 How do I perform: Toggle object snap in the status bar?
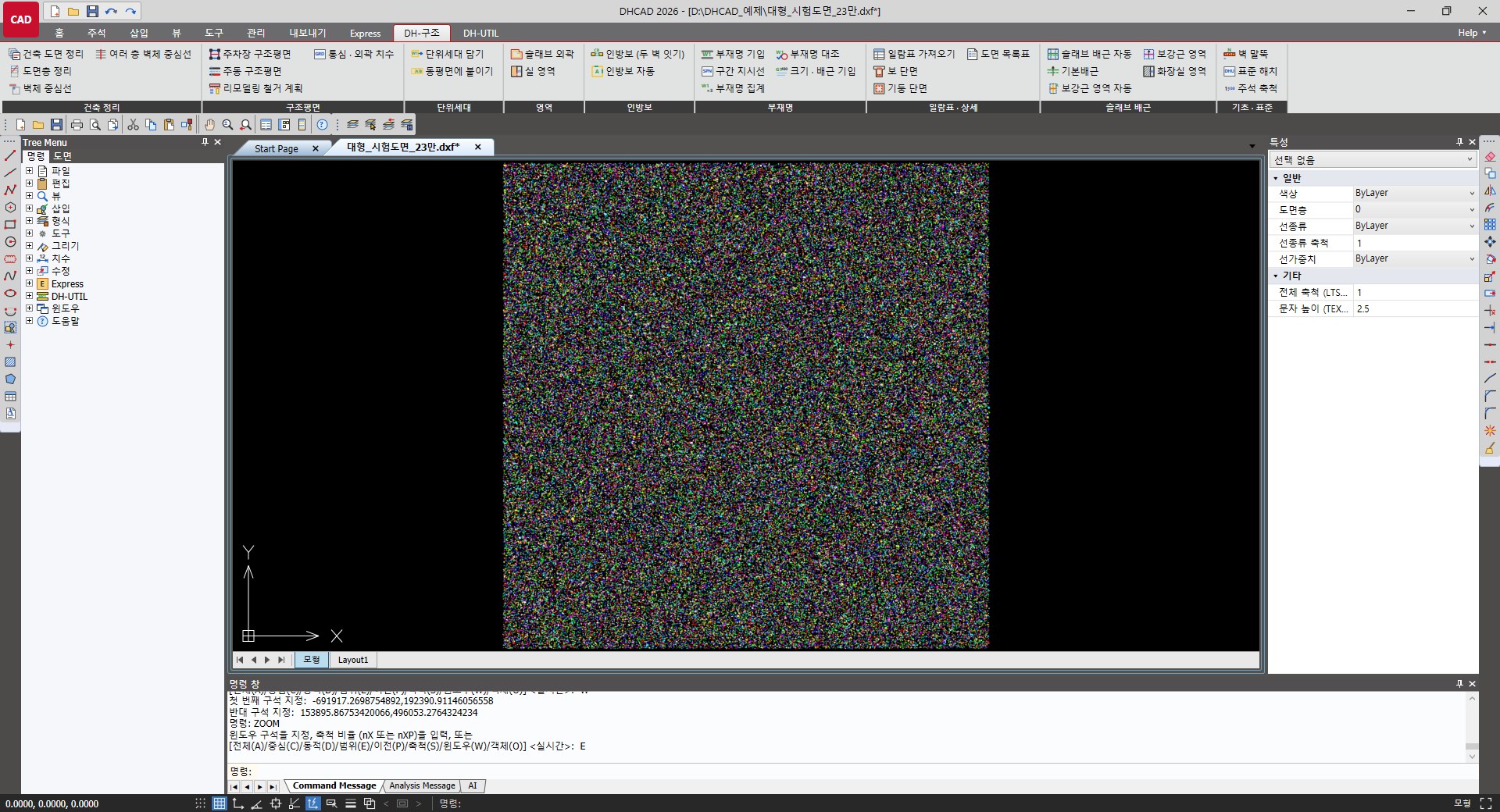click(x=276, y=803)
